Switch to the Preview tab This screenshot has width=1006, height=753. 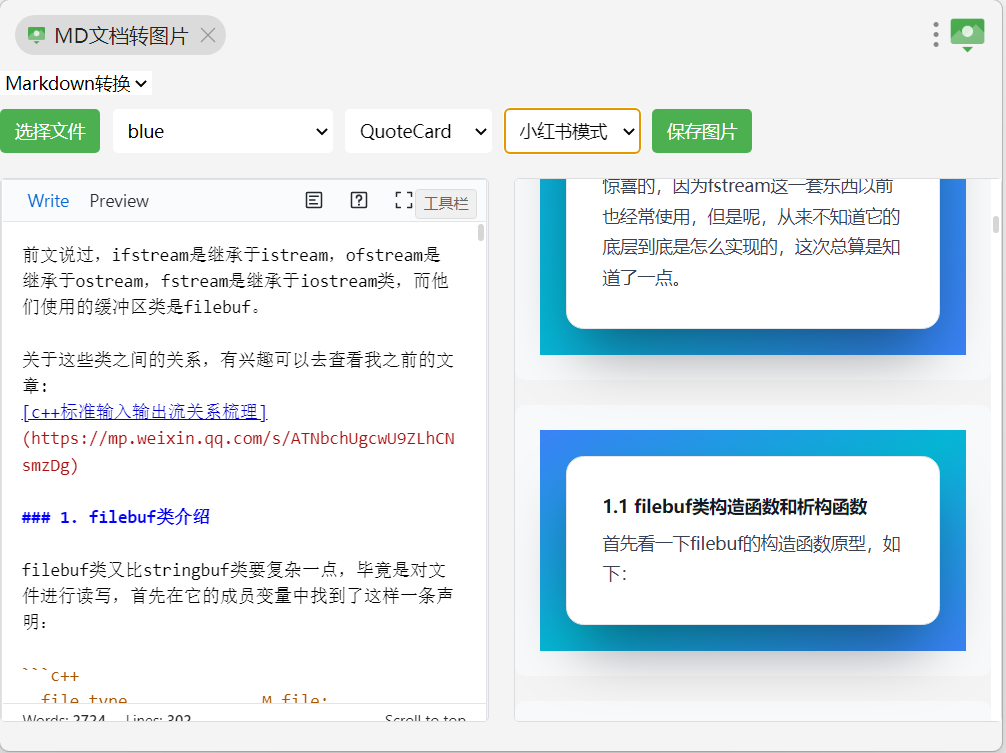coord(119,201)
